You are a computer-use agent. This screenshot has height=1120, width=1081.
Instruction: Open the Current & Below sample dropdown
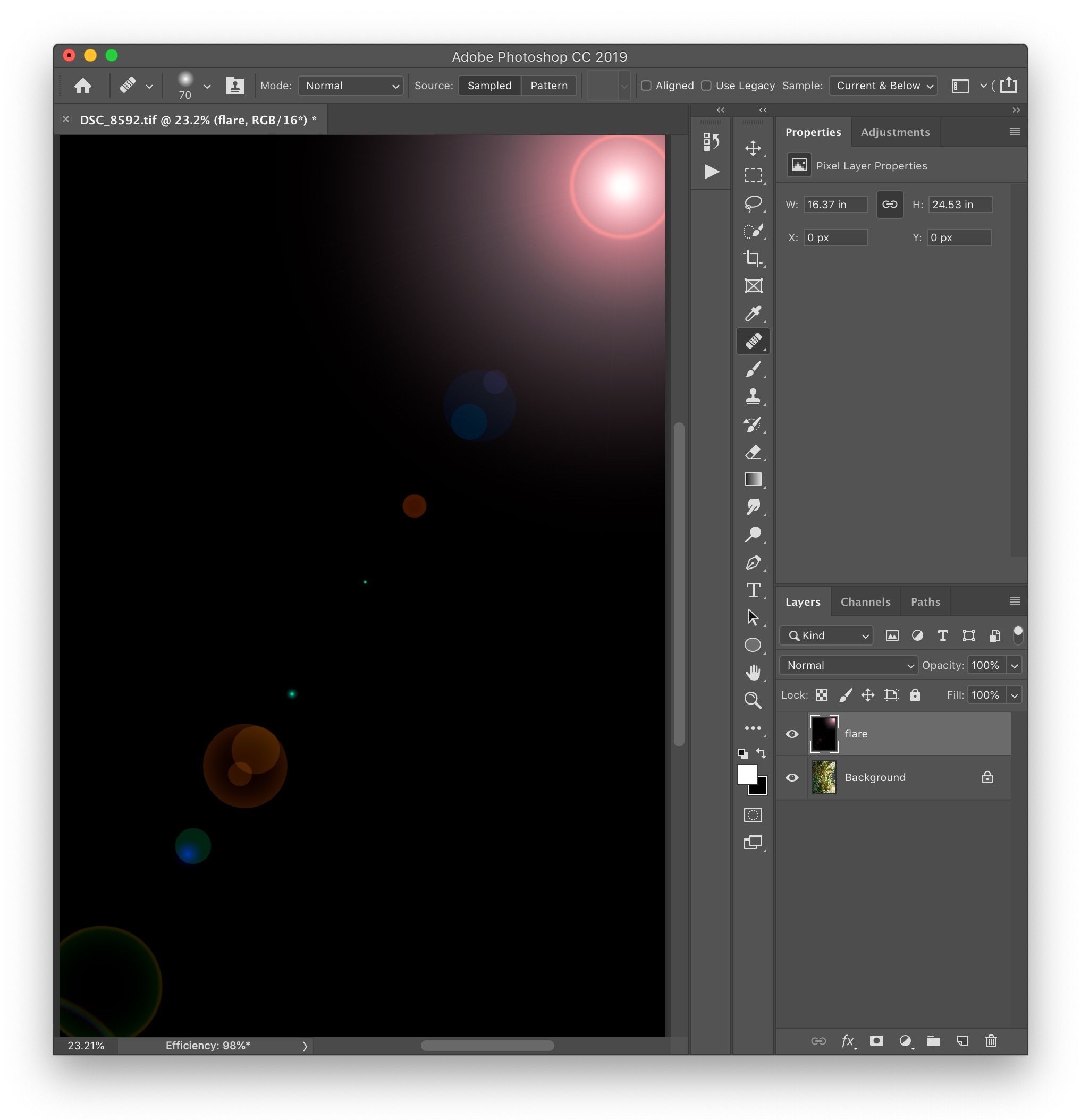[x=883, y=86]
